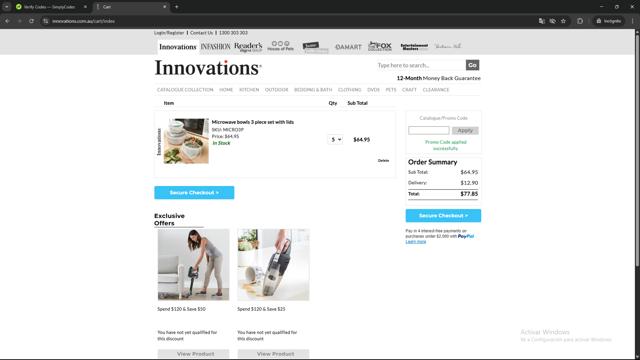
Task: Visit the Fox Collection brand logo
Action: click(380, 46)
